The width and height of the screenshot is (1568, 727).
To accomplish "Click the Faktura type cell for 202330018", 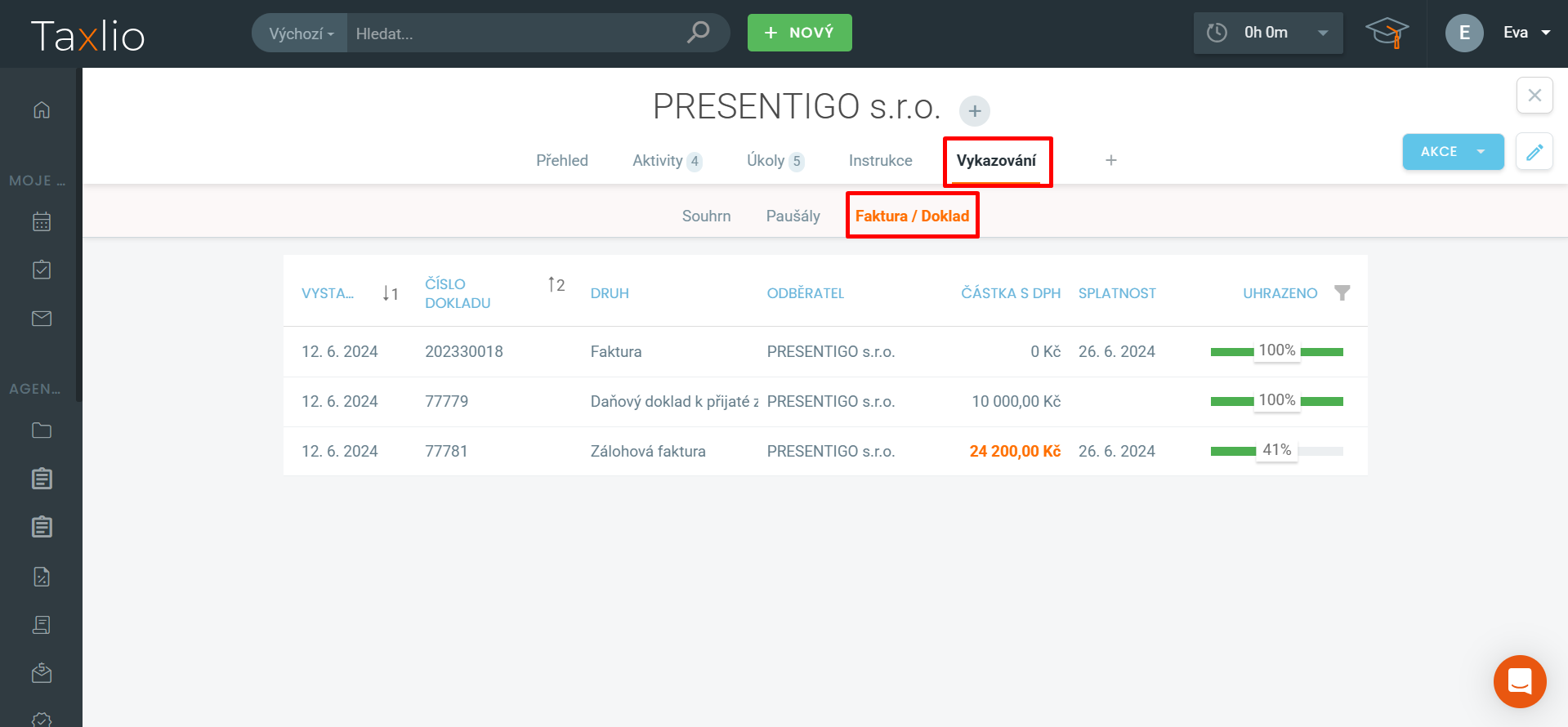I will [616, 352].
